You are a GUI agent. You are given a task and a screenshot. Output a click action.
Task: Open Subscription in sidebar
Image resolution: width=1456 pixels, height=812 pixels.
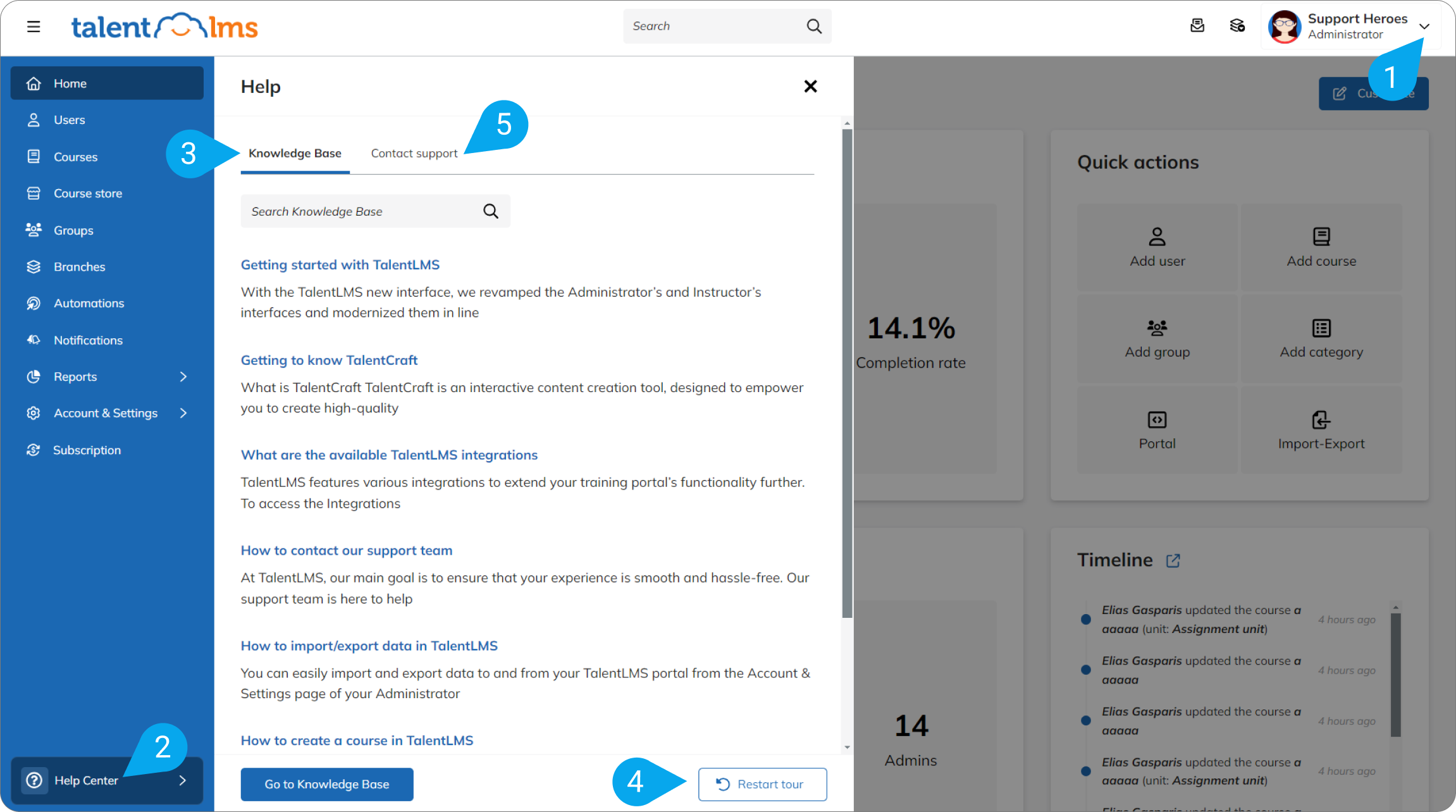pos(107,450)
